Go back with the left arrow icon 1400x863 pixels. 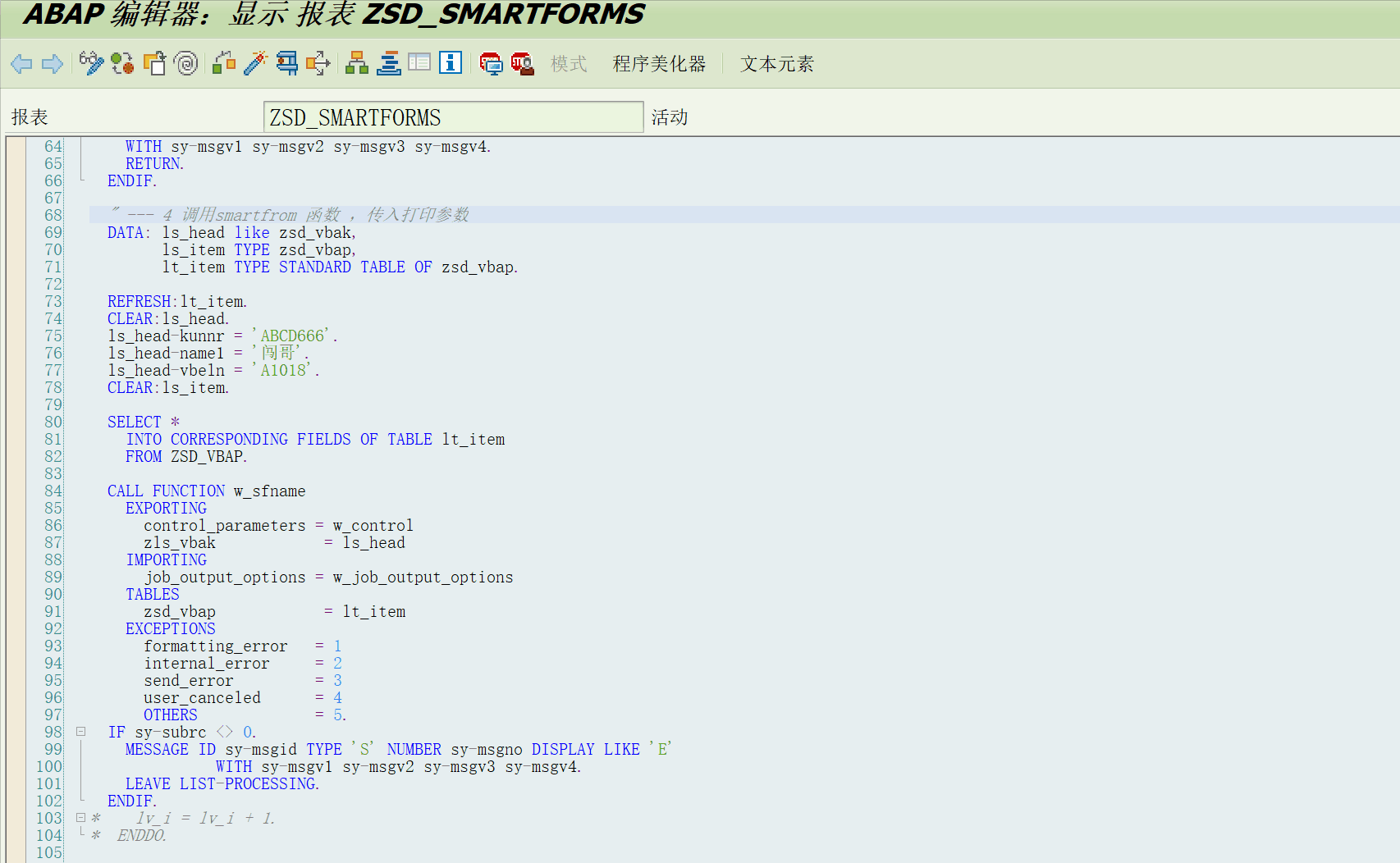[x=21, y=63]
